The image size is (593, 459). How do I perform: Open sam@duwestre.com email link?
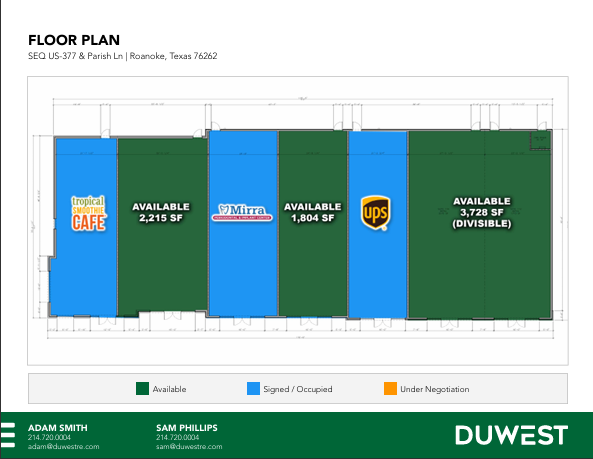click(189, 447)
